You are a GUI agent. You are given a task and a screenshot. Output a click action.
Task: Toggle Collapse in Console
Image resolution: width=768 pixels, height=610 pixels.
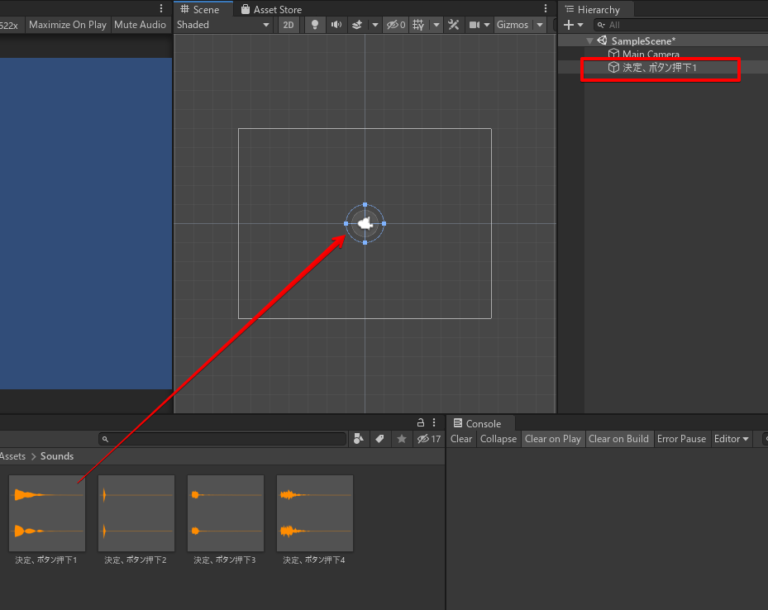(498, 439)
